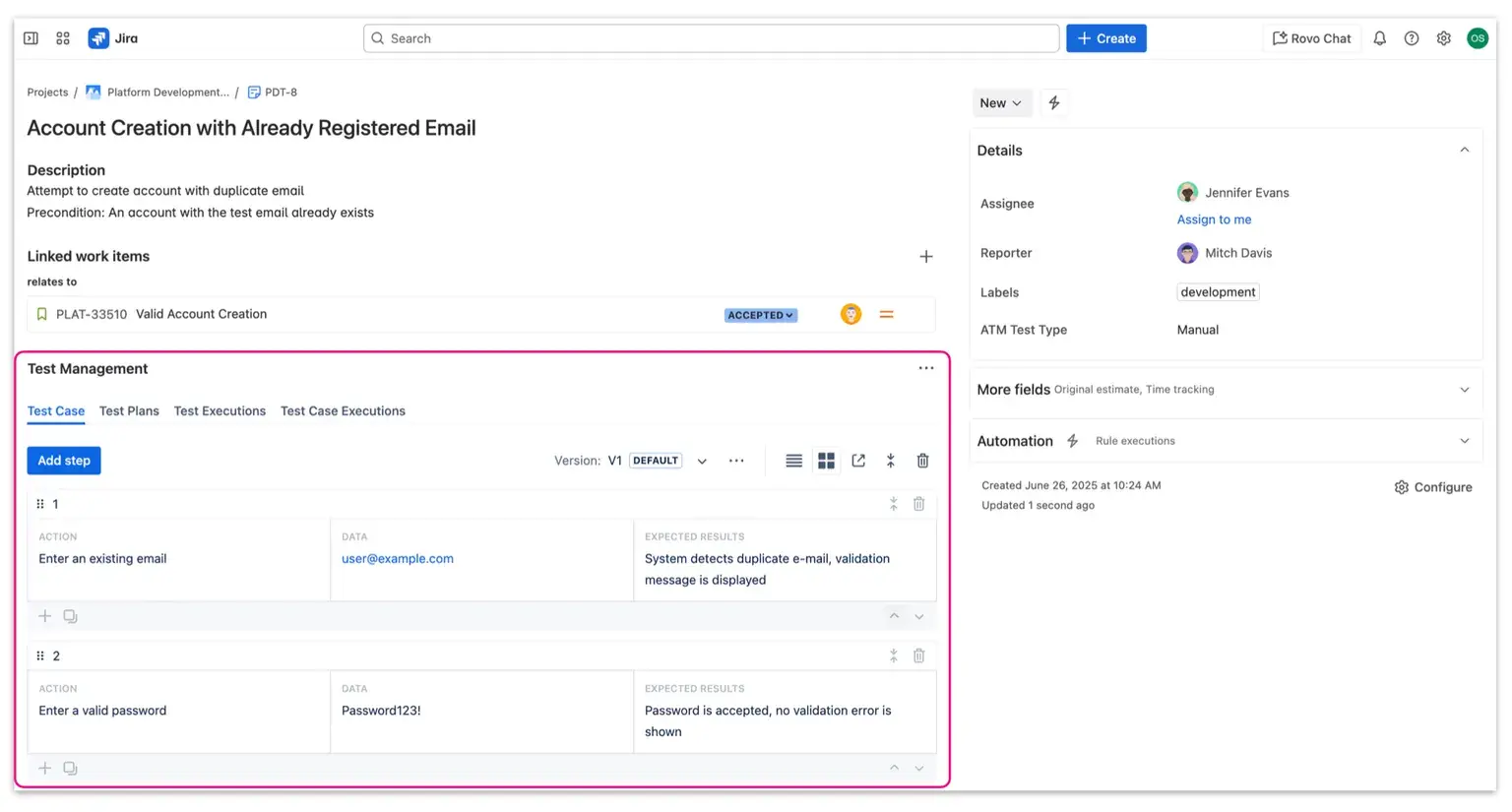This screenshot has width=1512, height=812.
Task: Open the test case in a new window
Action: (858, 460)
